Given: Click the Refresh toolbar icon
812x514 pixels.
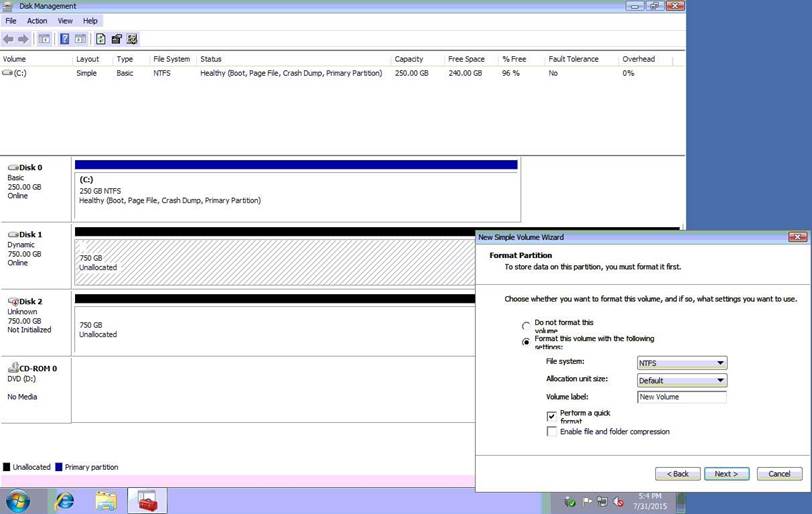Looking at the screenshot, I should click(100, 39).
